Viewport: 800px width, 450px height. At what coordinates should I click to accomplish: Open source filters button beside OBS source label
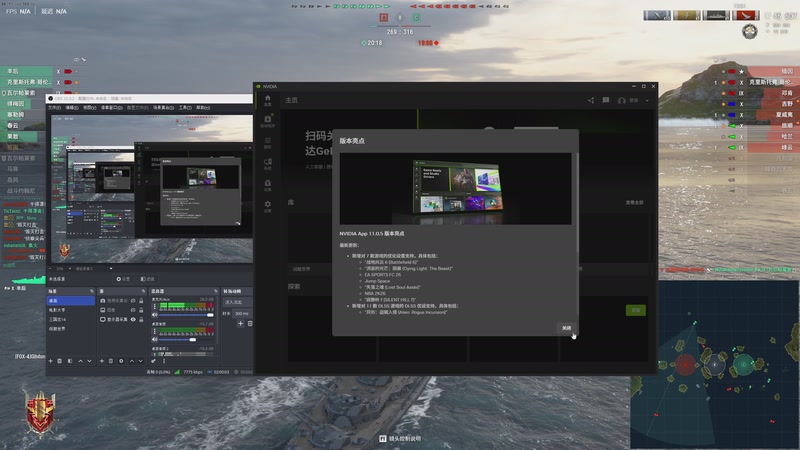147,279
